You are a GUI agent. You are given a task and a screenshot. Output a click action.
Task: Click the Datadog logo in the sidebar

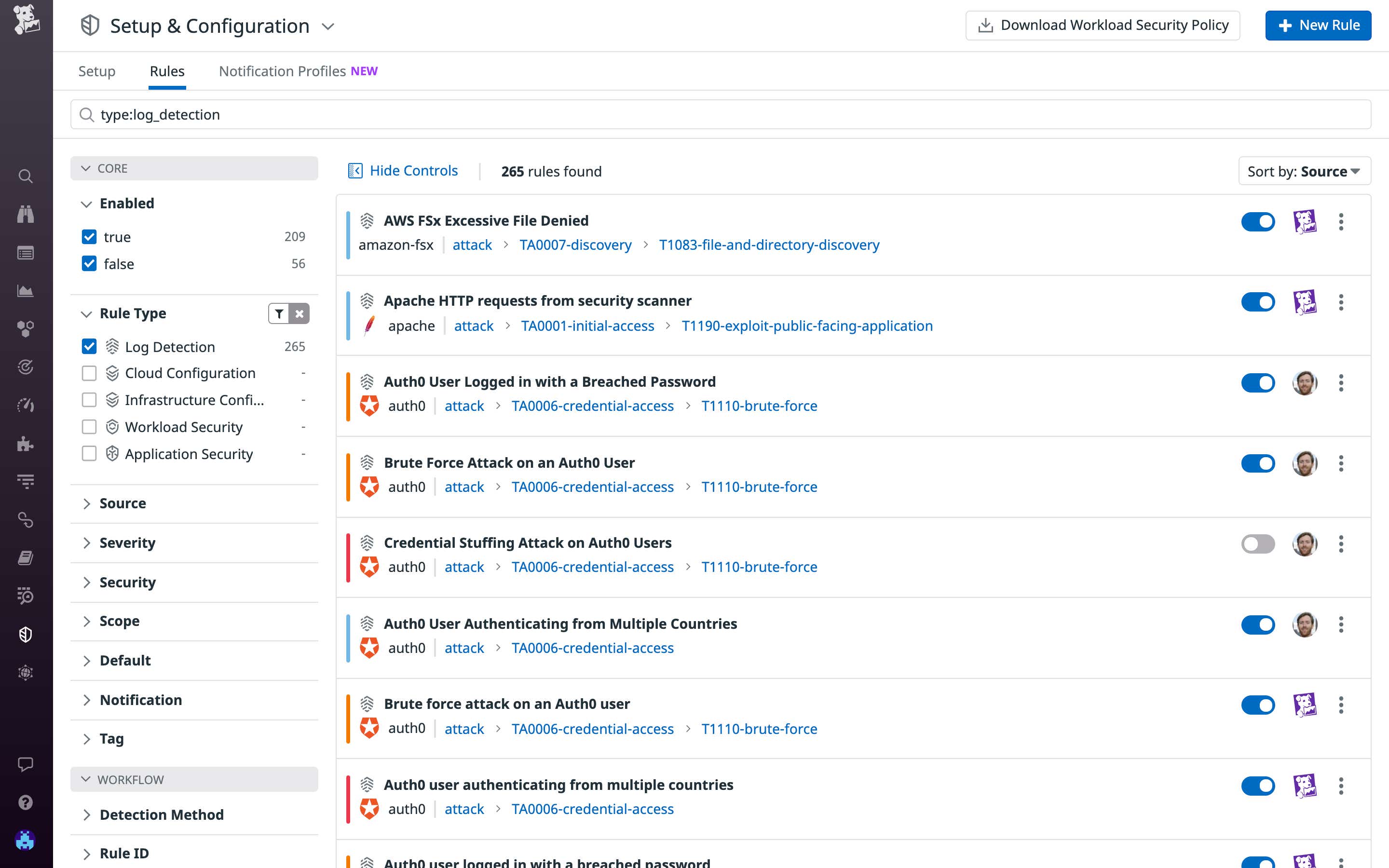[26, 19]
